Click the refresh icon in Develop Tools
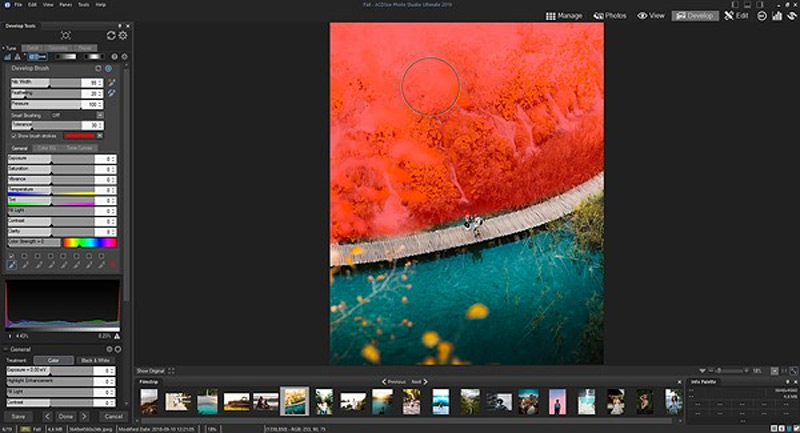800x433 pixels. (x=111, y=35)
